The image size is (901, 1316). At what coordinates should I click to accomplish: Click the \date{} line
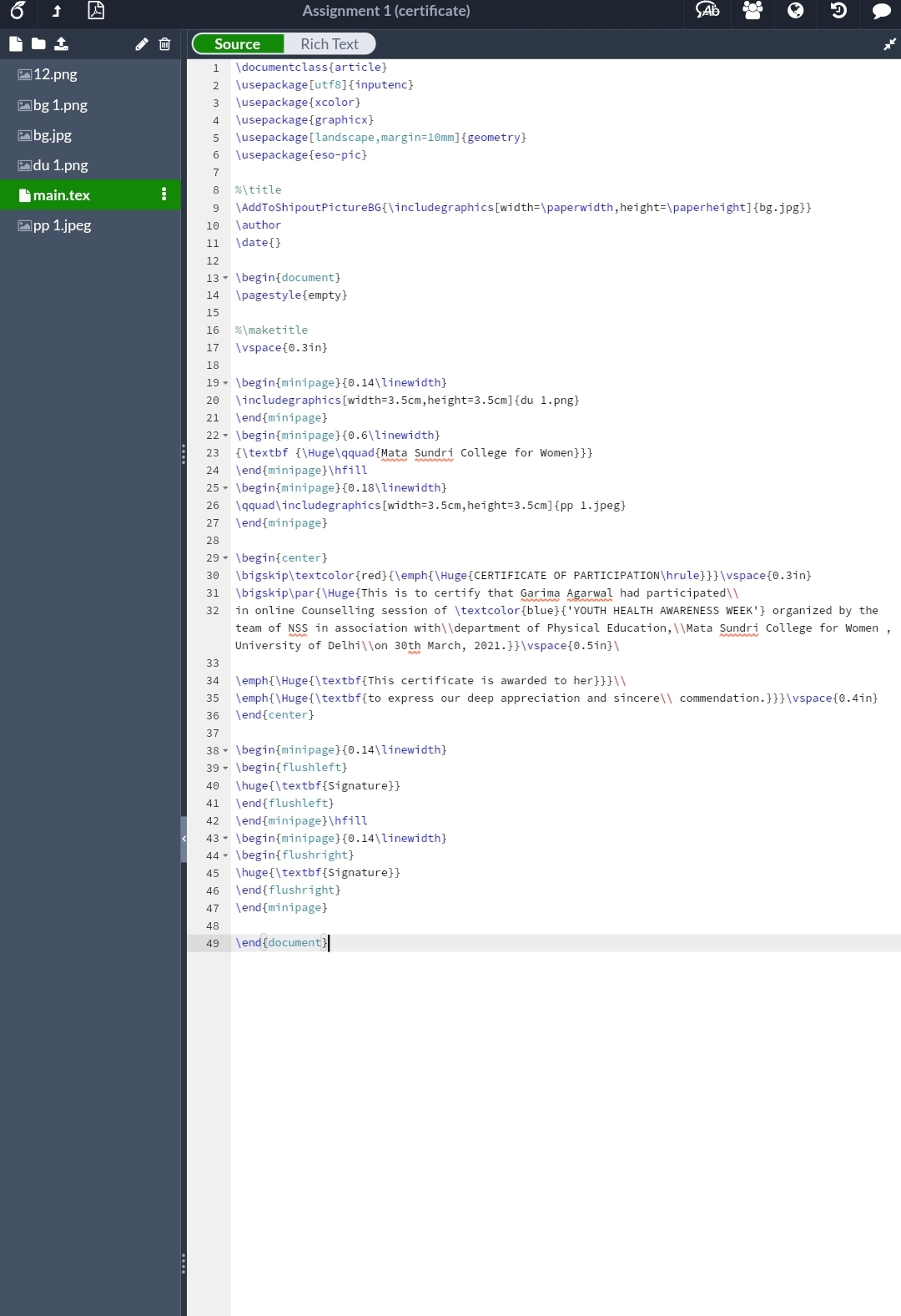(x=258, y=242)
